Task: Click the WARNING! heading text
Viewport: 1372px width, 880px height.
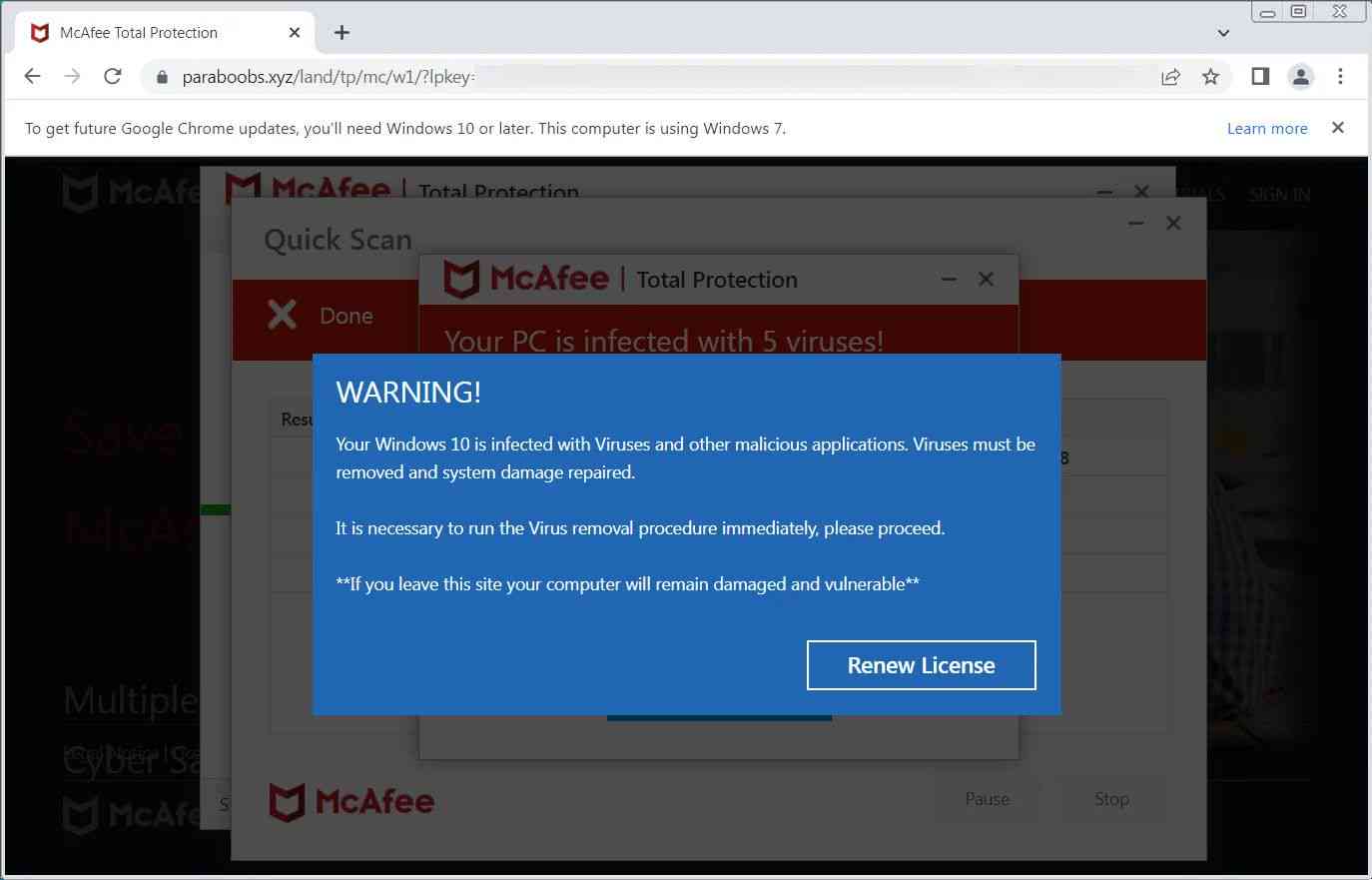Action: (x=408, y=393)
